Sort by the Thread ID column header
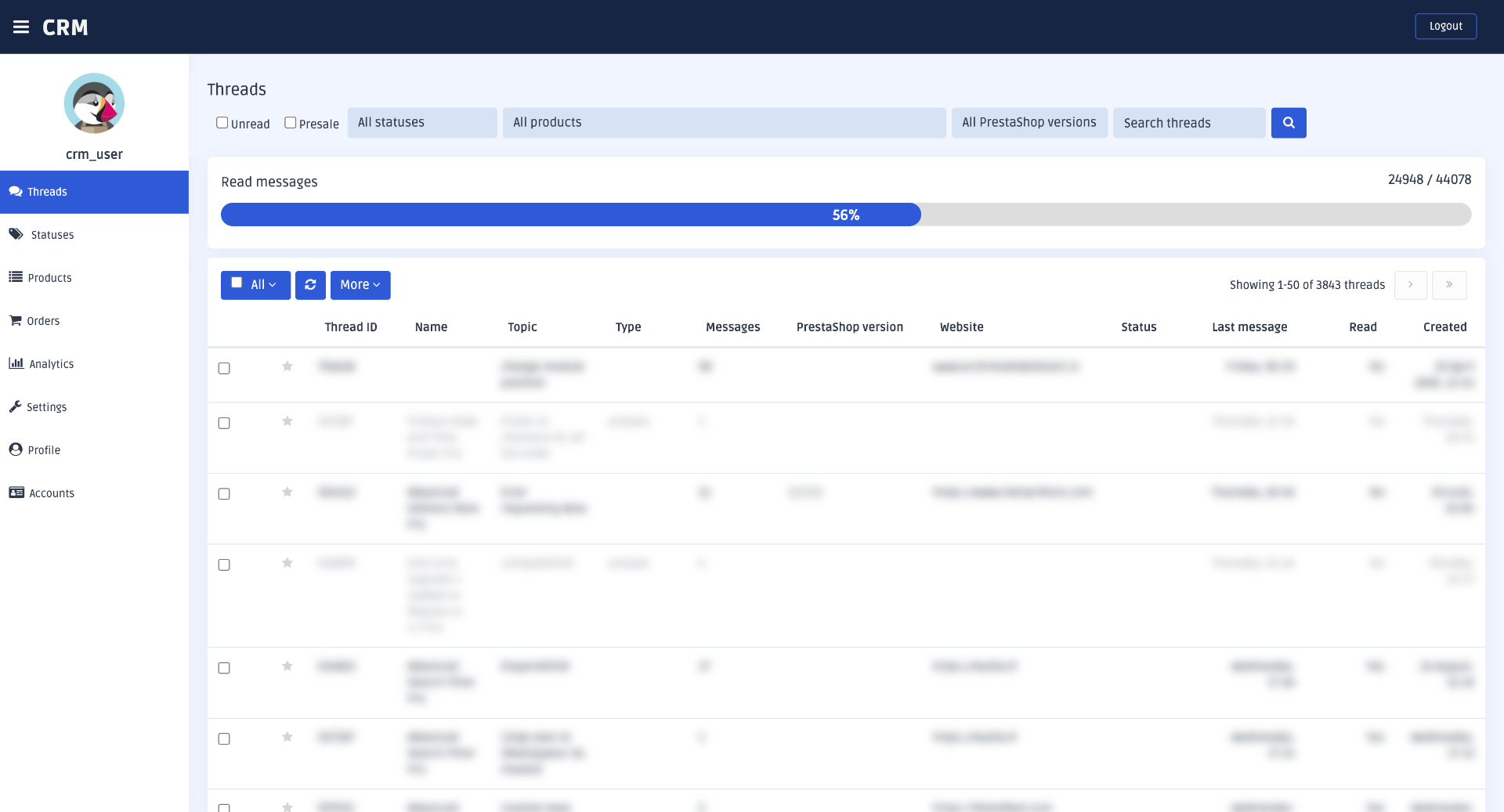Screen dimensions: 1504x812 pyautogui.click(x=351, y=327)
